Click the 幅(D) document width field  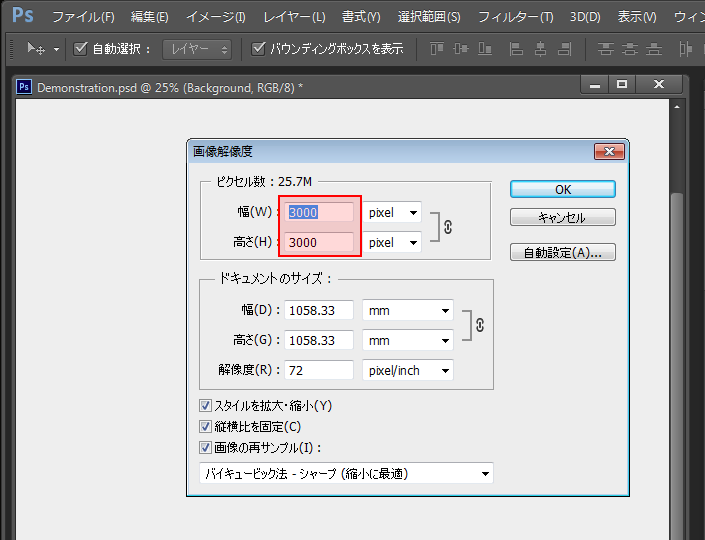tap(319, 310)
